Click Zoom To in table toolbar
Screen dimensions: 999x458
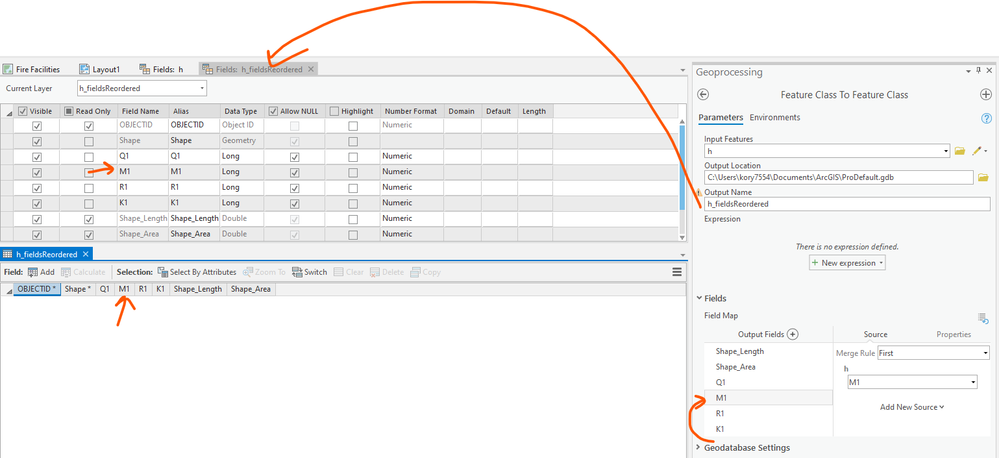point(264,272)
